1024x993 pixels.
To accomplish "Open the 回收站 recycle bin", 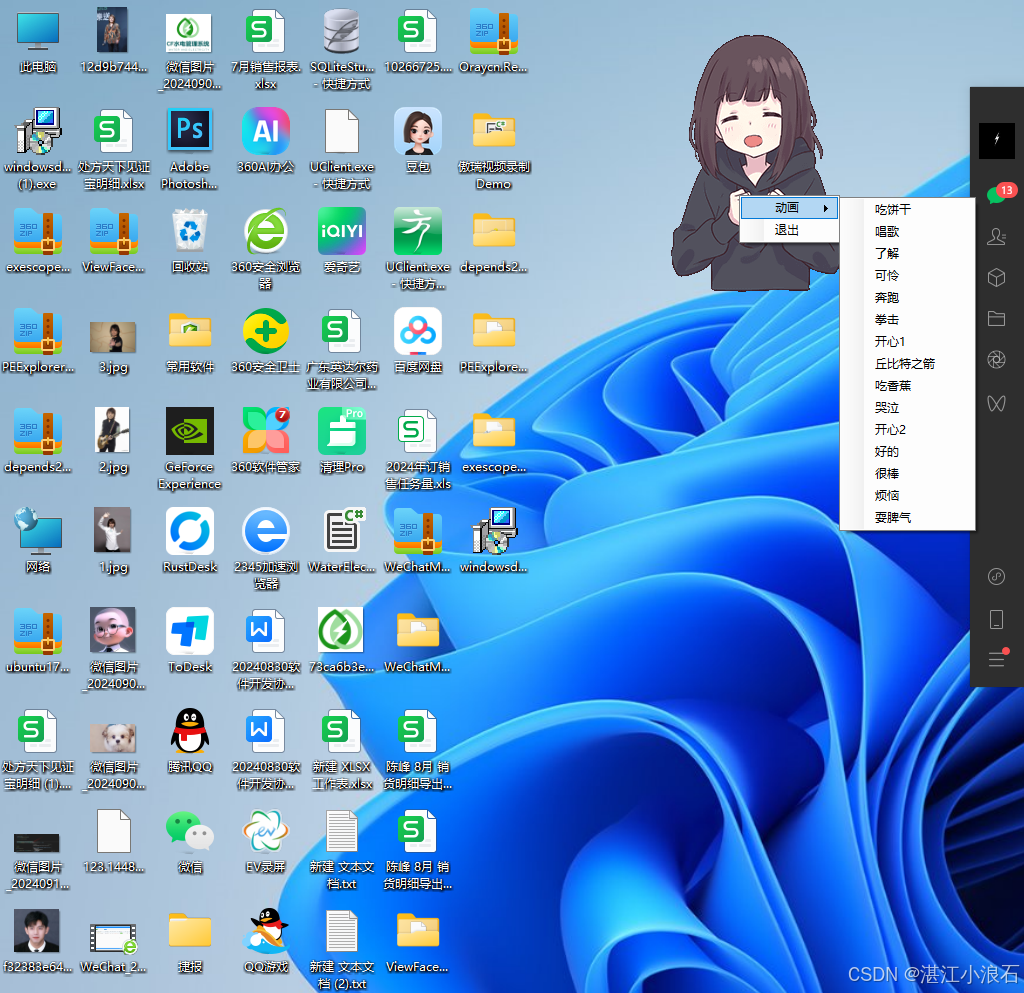I will pyautogui.click(x=189, y=231).
